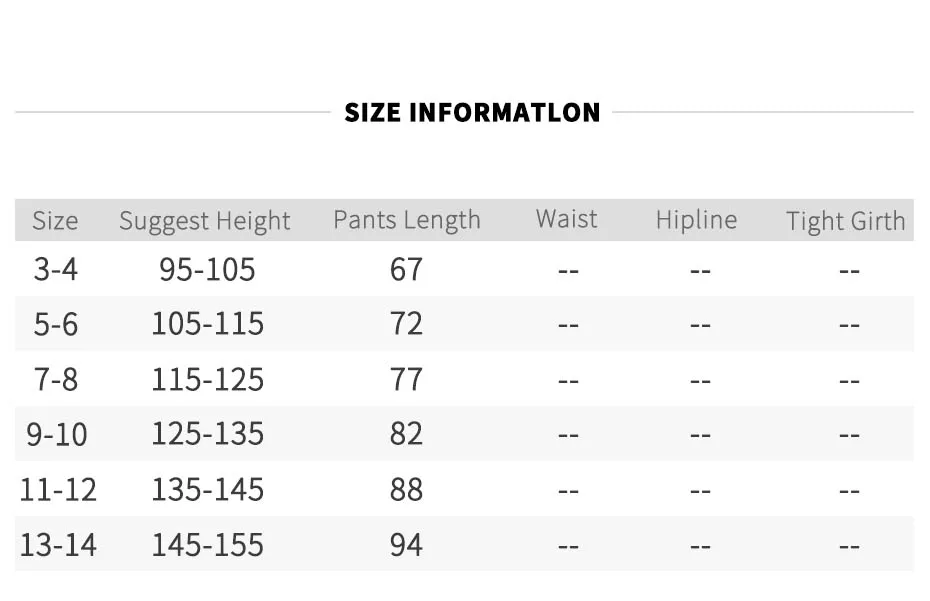The height and width of the screenshot is (601, 930).
Task: Click pants length value 88
Action: (406, 489)
